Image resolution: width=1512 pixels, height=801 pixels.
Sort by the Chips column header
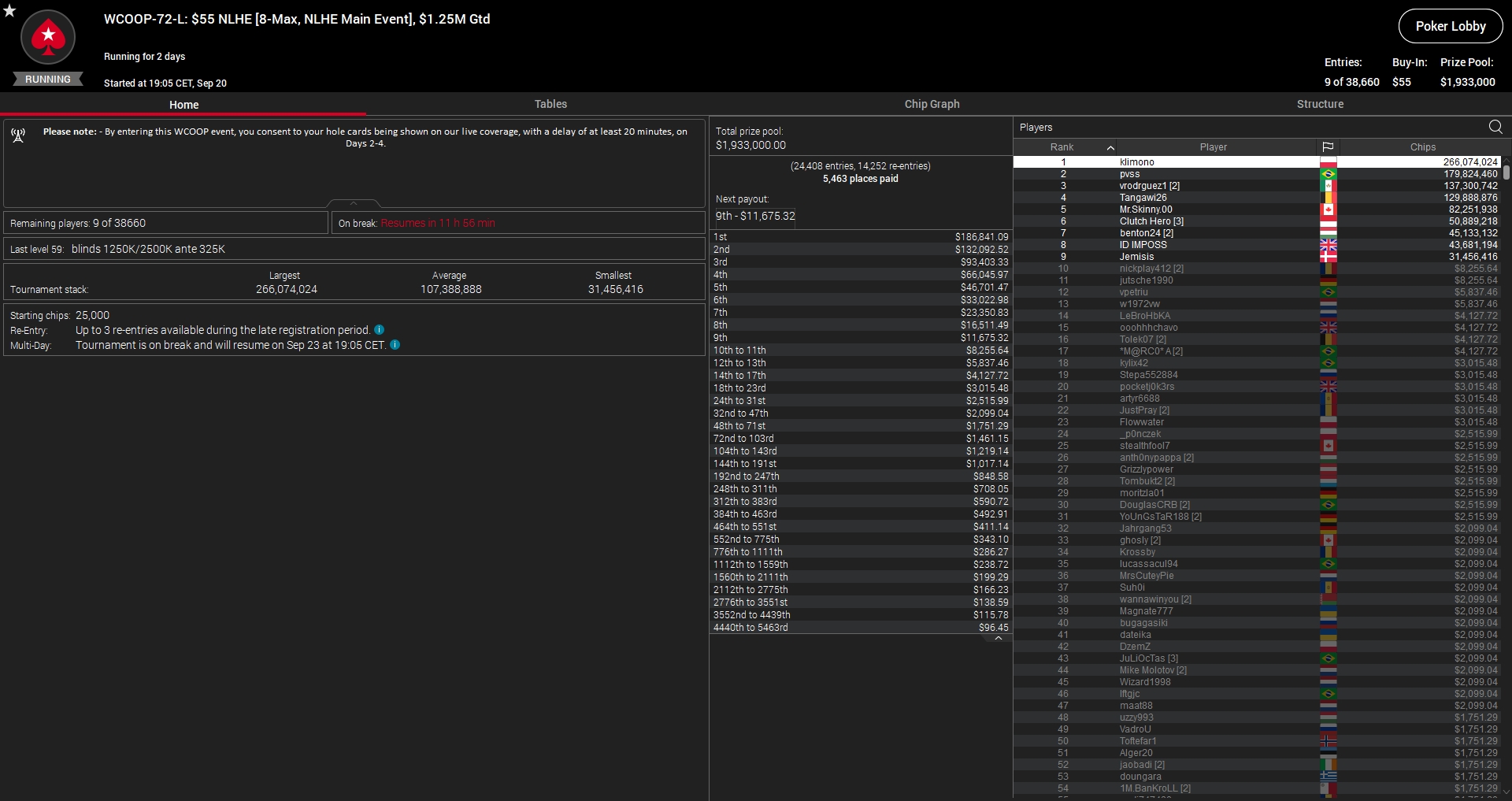(1422, 147)
